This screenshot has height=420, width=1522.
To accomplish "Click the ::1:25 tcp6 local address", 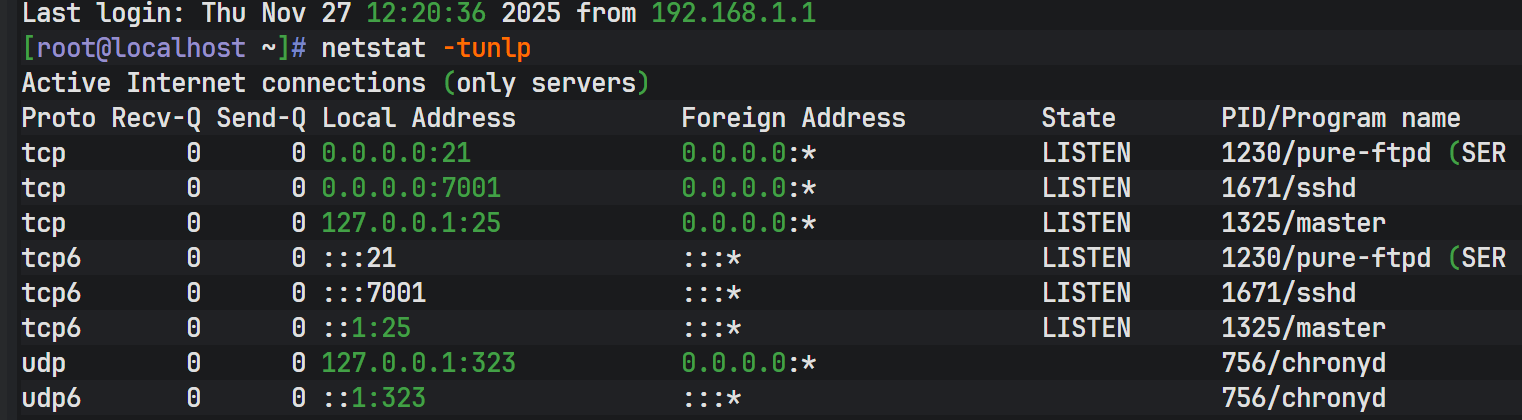I will click(366, 328).
